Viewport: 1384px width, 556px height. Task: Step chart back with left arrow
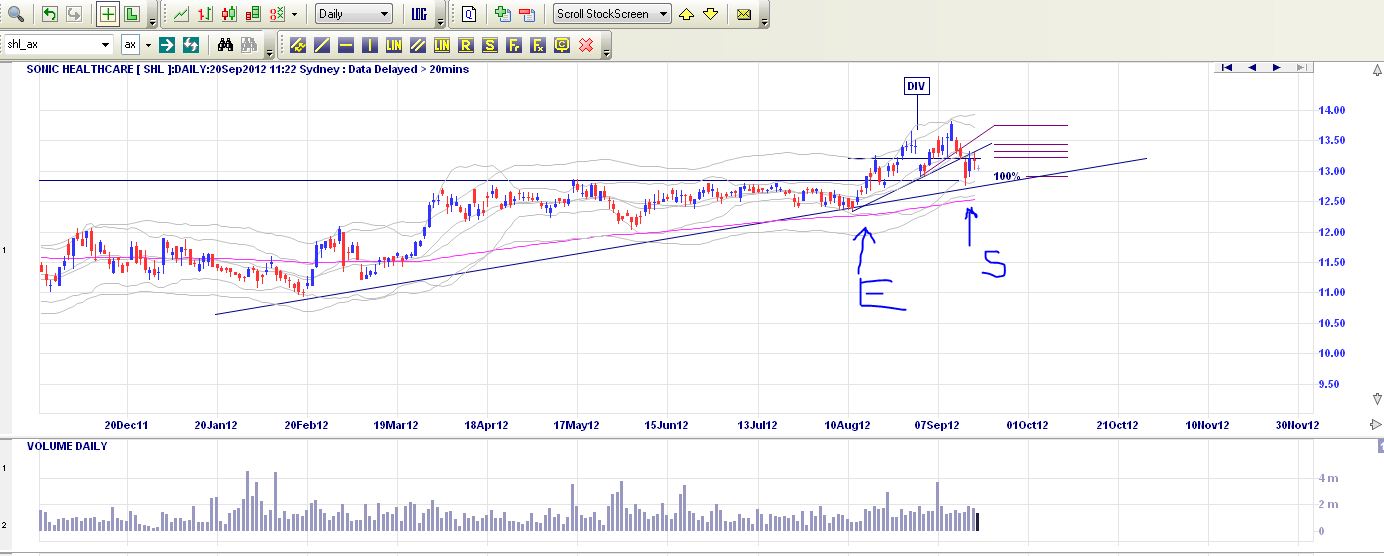pyautogui.click(x=1251, y=68)
